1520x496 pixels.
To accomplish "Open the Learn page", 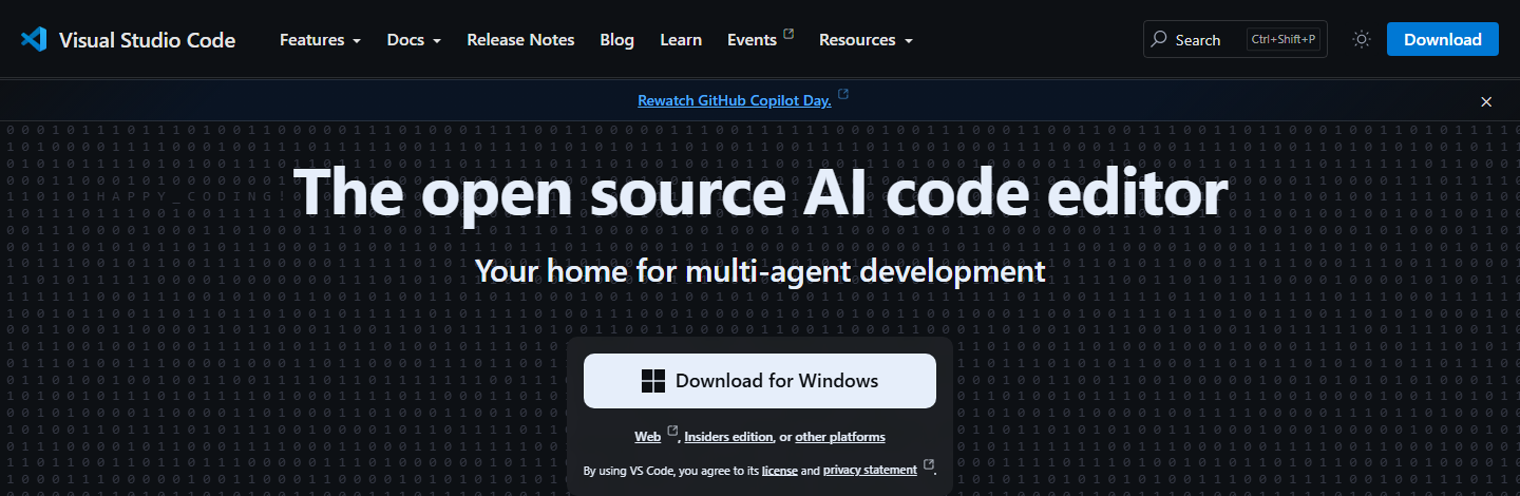I will tap(681, 40).
